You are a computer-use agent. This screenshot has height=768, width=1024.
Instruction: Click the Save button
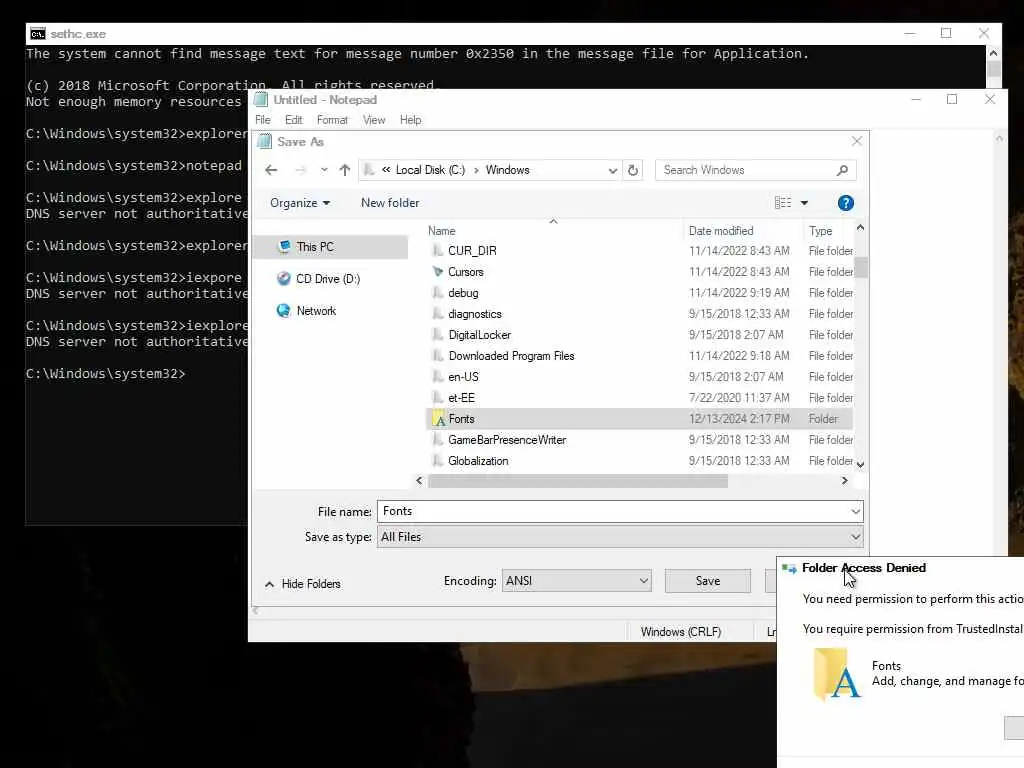708,581
